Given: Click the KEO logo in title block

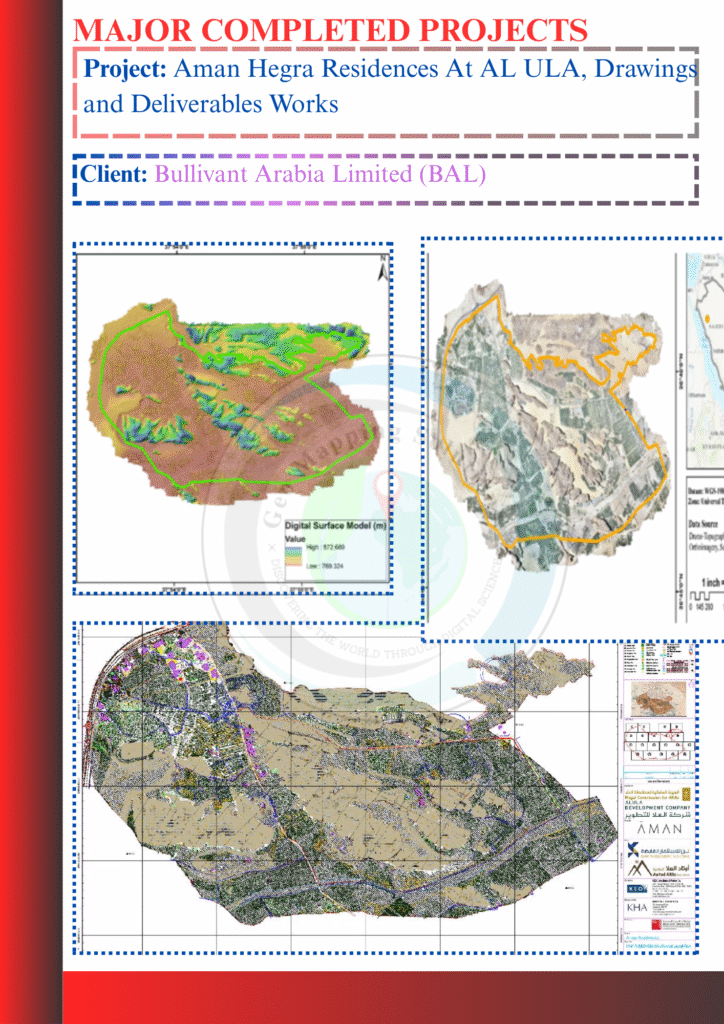Looking at the screenshot, I should (x=637, y=888).
